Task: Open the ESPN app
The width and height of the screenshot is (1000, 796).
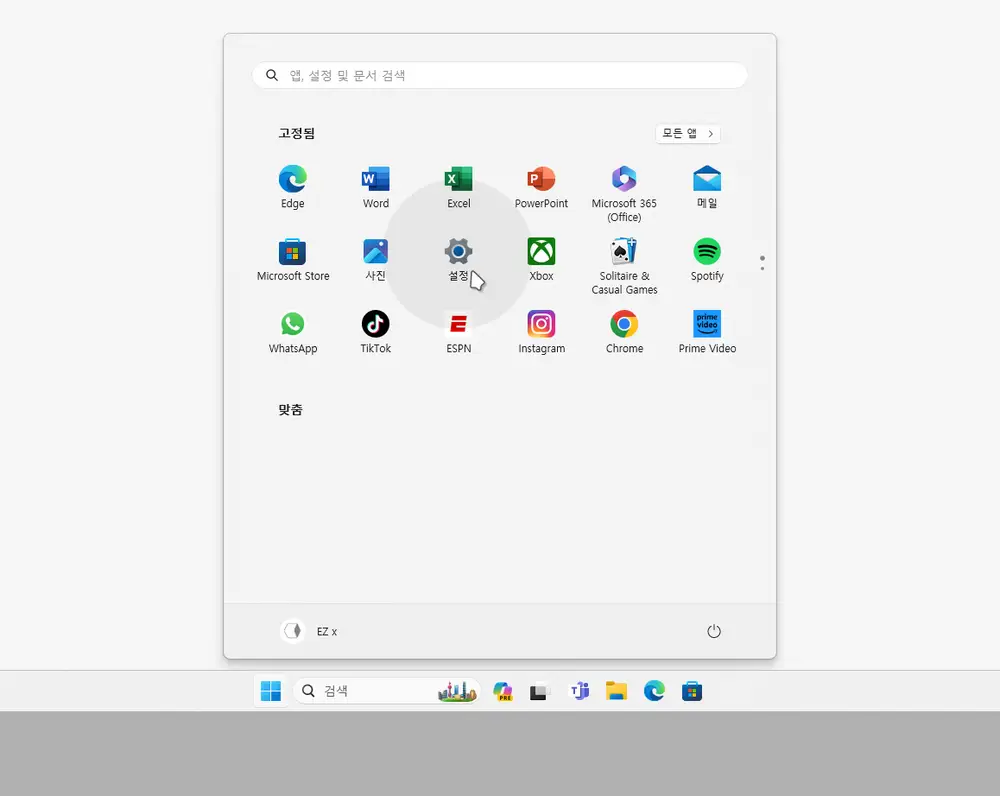Action: [x=459, y=332]
